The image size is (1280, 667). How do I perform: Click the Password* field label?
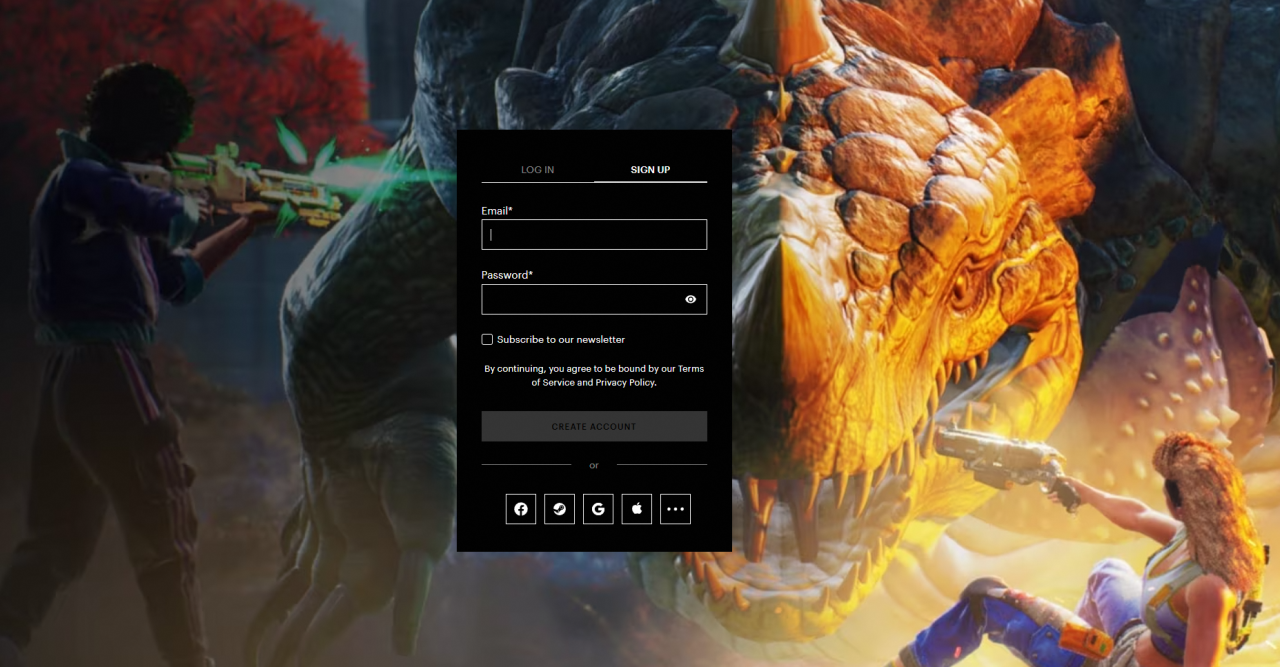(507, 275)
